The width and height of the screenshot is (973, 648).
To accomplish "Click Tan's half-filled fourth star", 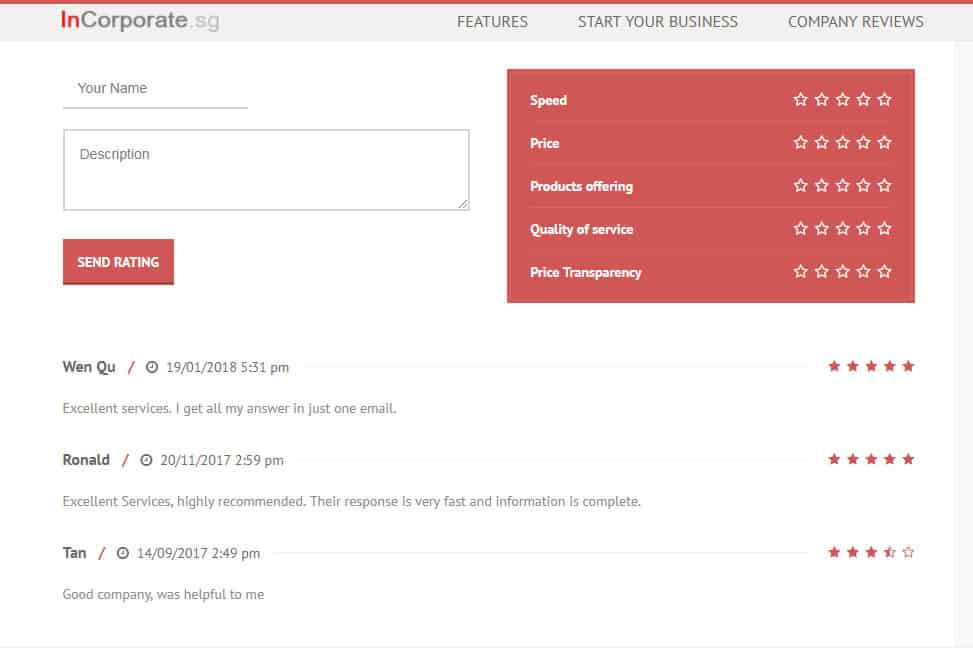I will pos(890,552).
